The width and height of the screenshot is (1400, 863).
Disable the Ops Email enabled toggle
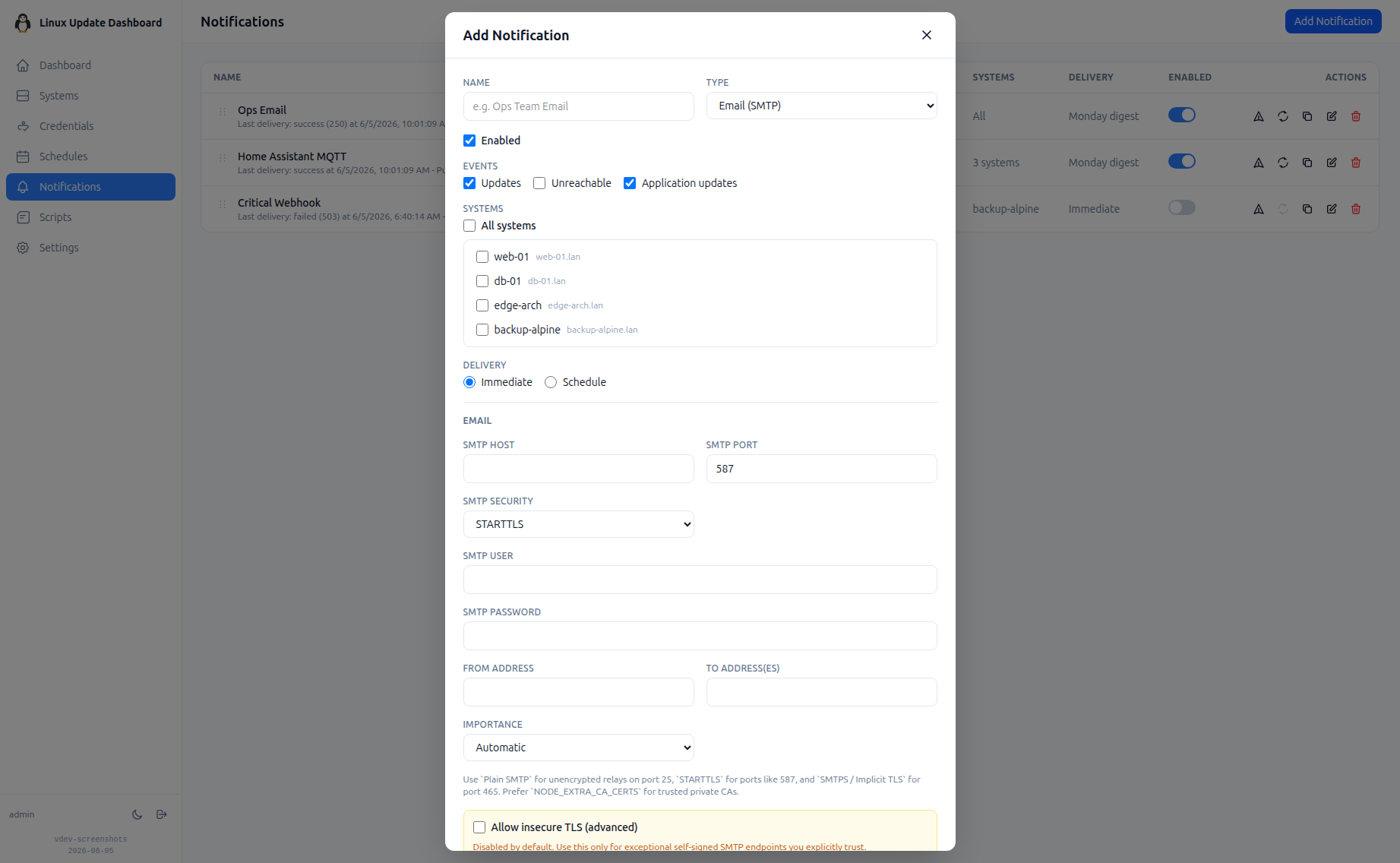1182,115
